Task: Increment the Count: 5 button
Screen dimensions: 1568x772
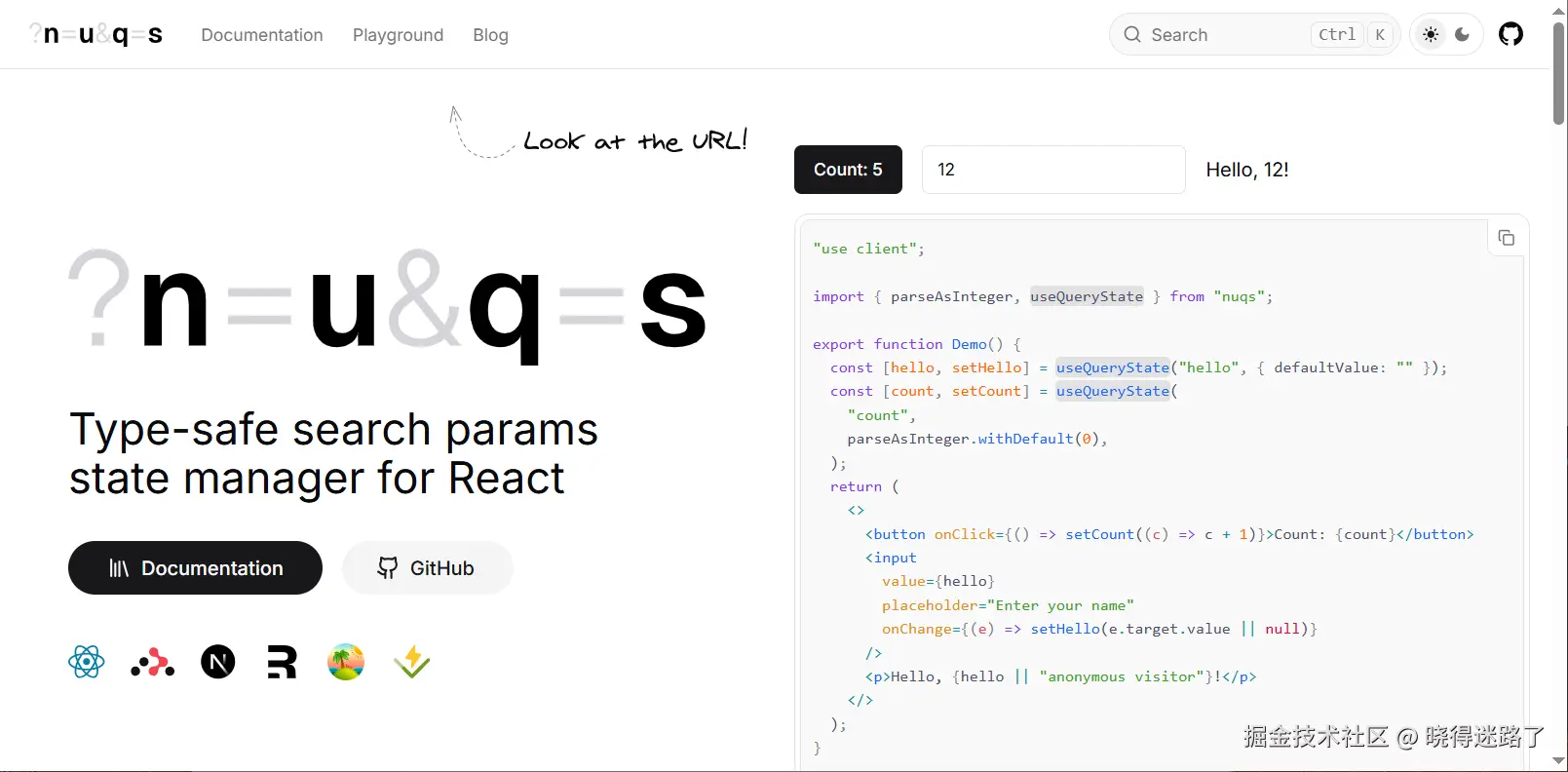Action: click(848, 170)
